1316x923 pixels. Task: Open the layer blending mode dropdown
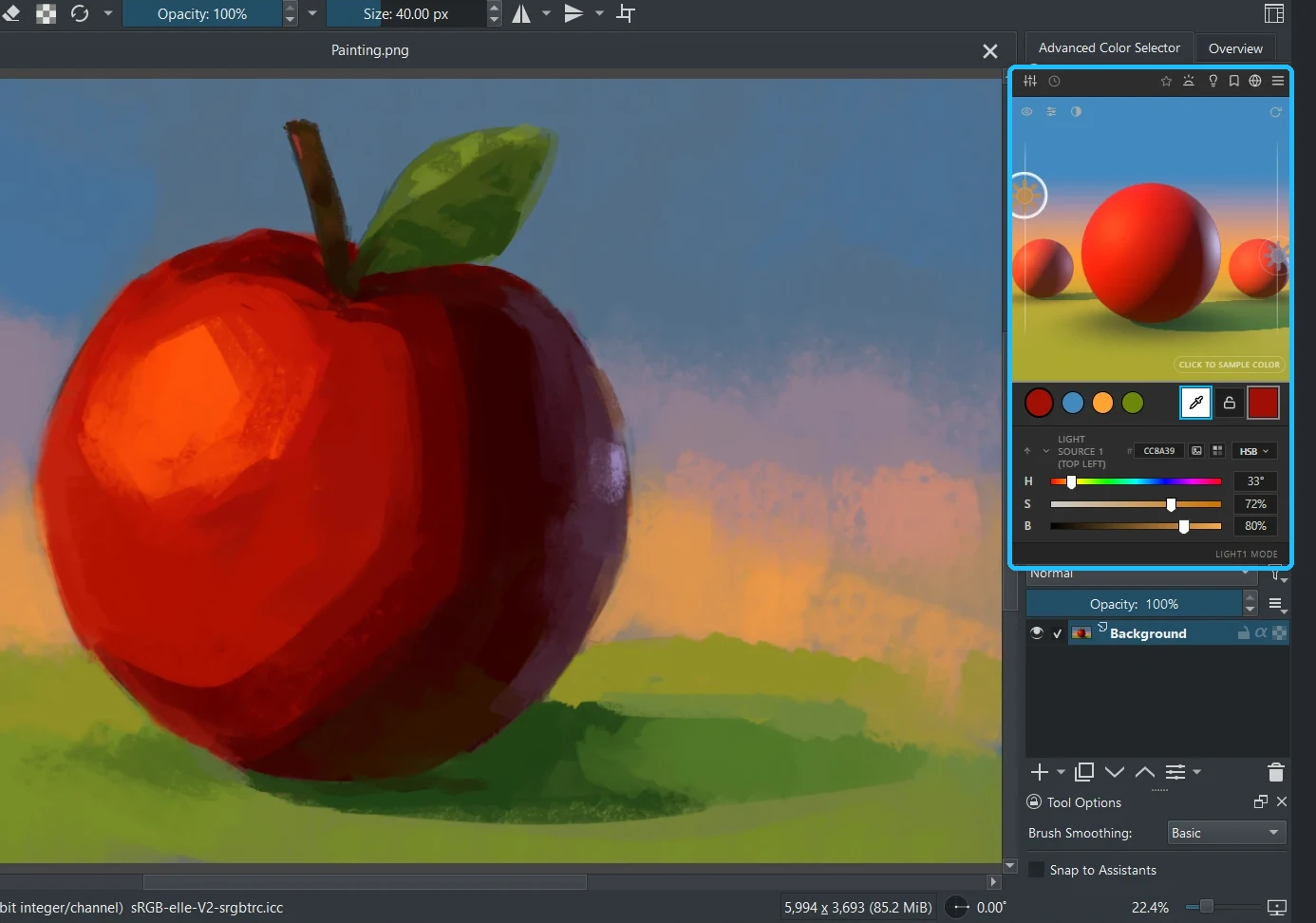pyautogui.click(x=1141, y=575)
